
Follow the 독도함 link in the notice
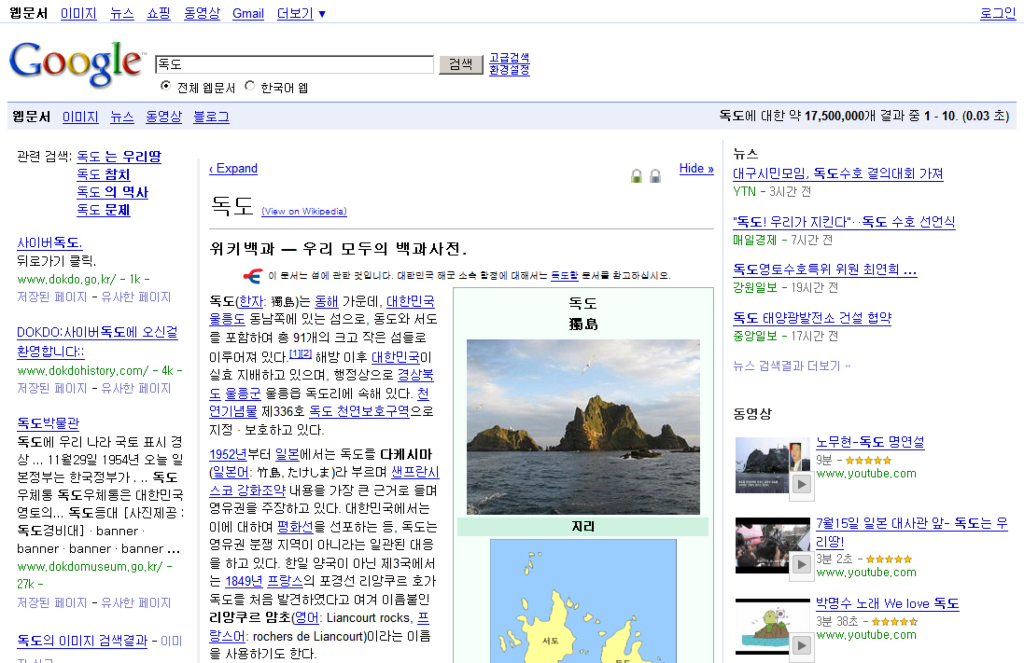(564, 276)
